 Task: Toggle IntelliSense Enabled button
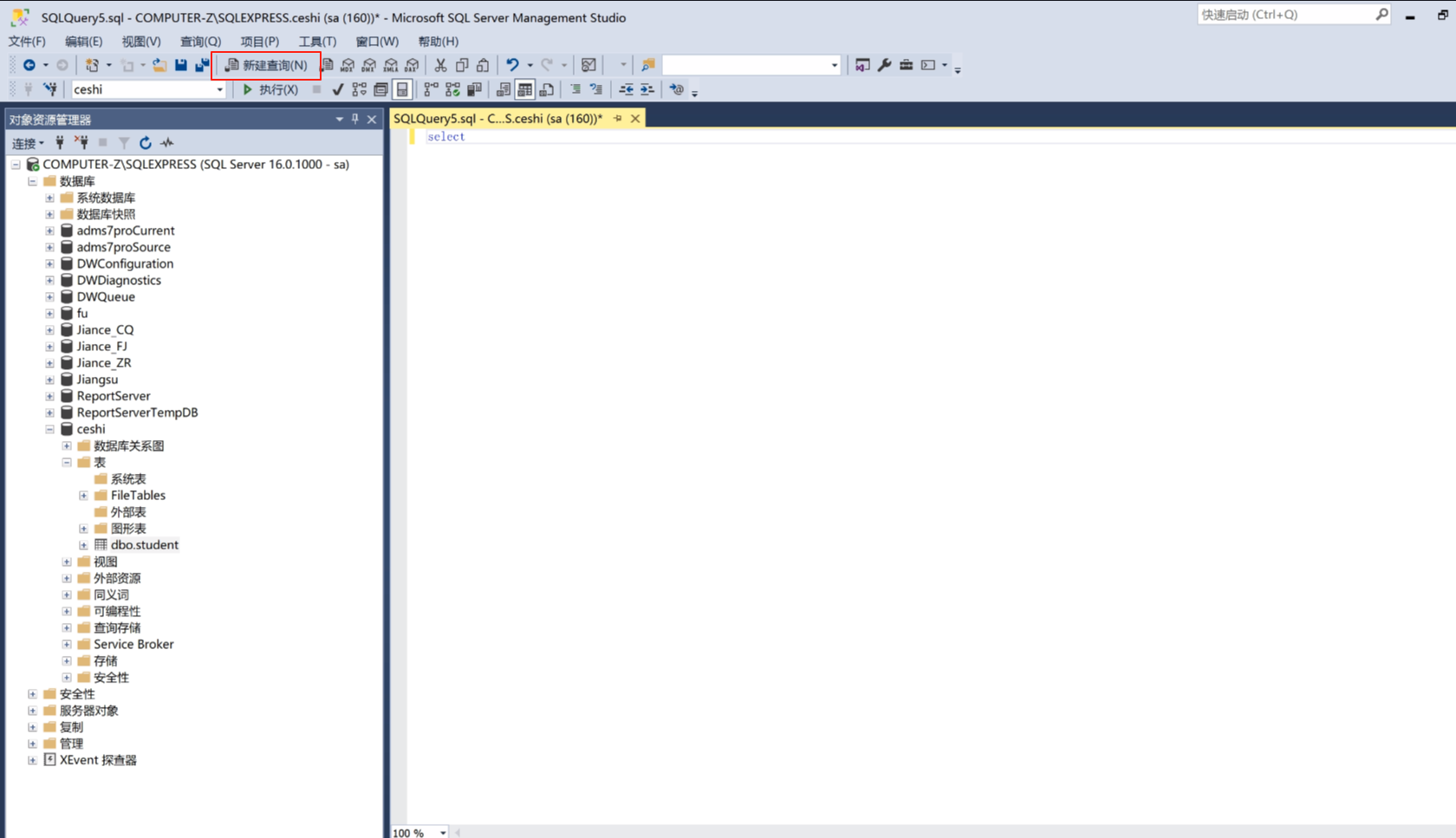402,89
